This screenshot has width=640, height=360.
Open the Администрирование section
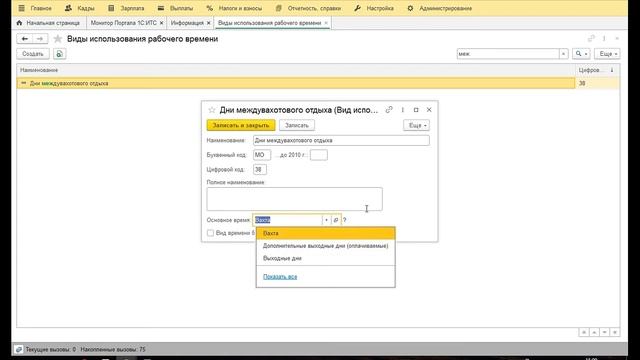pyautogui.click(x=440, y=8)
